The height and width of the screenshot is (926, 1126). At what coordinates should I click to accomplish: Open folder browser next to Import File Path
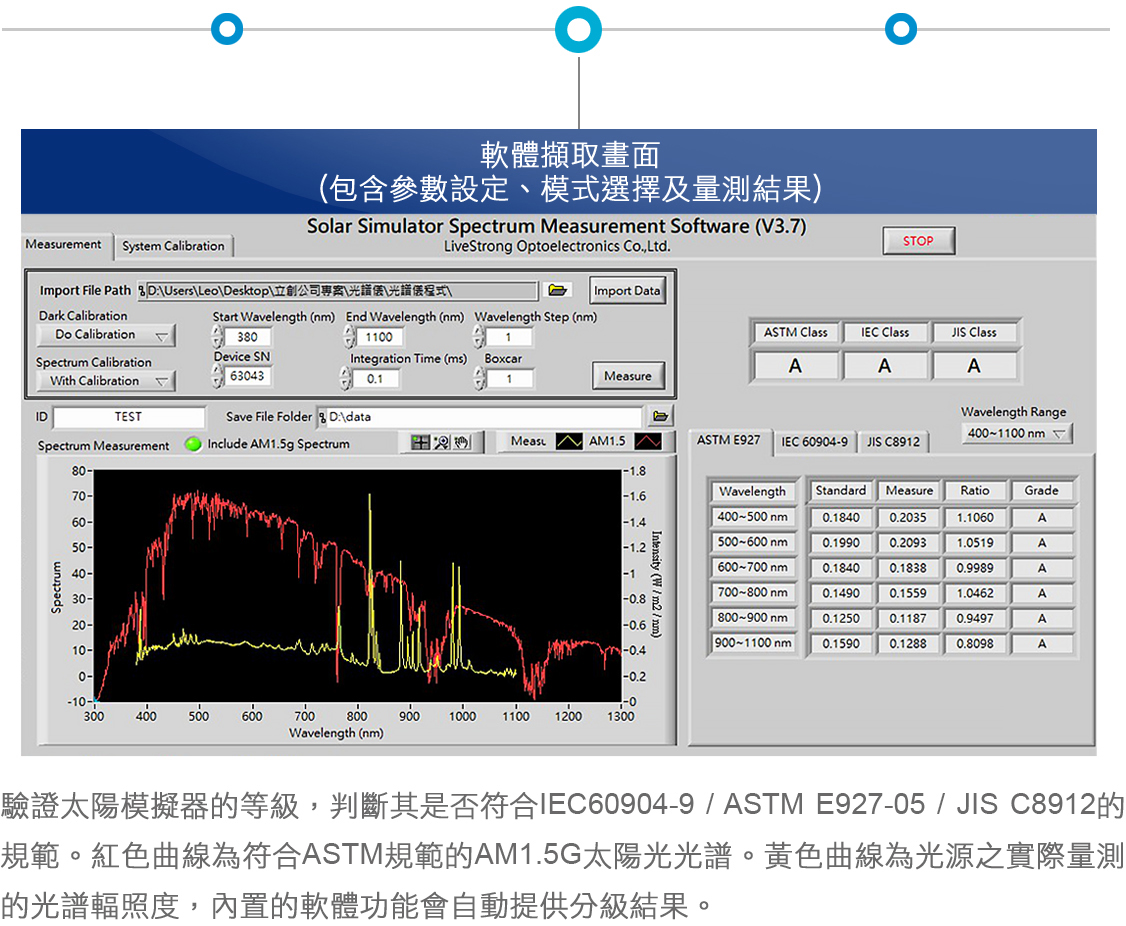pyautogui.click(x=558, y=290)
